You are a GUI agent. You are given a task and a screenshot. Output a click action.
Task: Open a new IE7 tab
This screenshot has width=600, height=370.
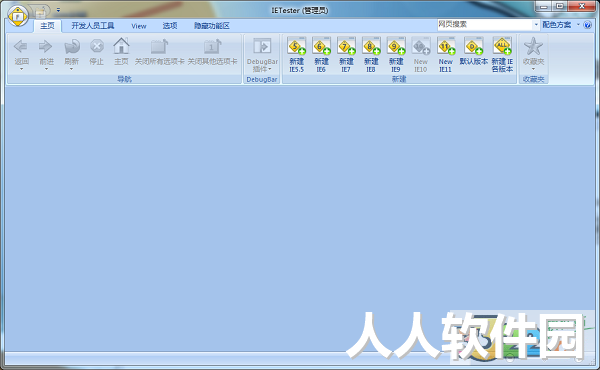(x=346, y=55)
